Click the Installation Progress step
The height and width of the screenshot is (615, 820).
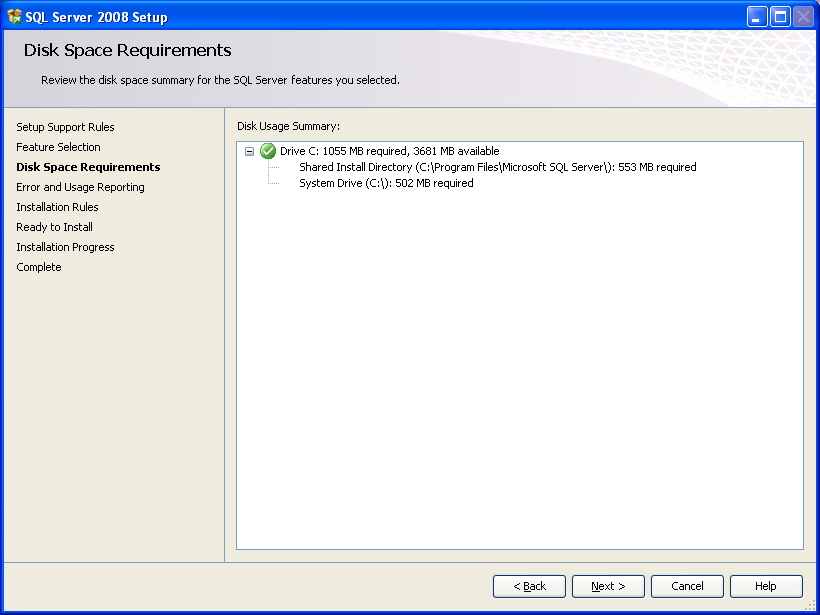click(65, 247)
